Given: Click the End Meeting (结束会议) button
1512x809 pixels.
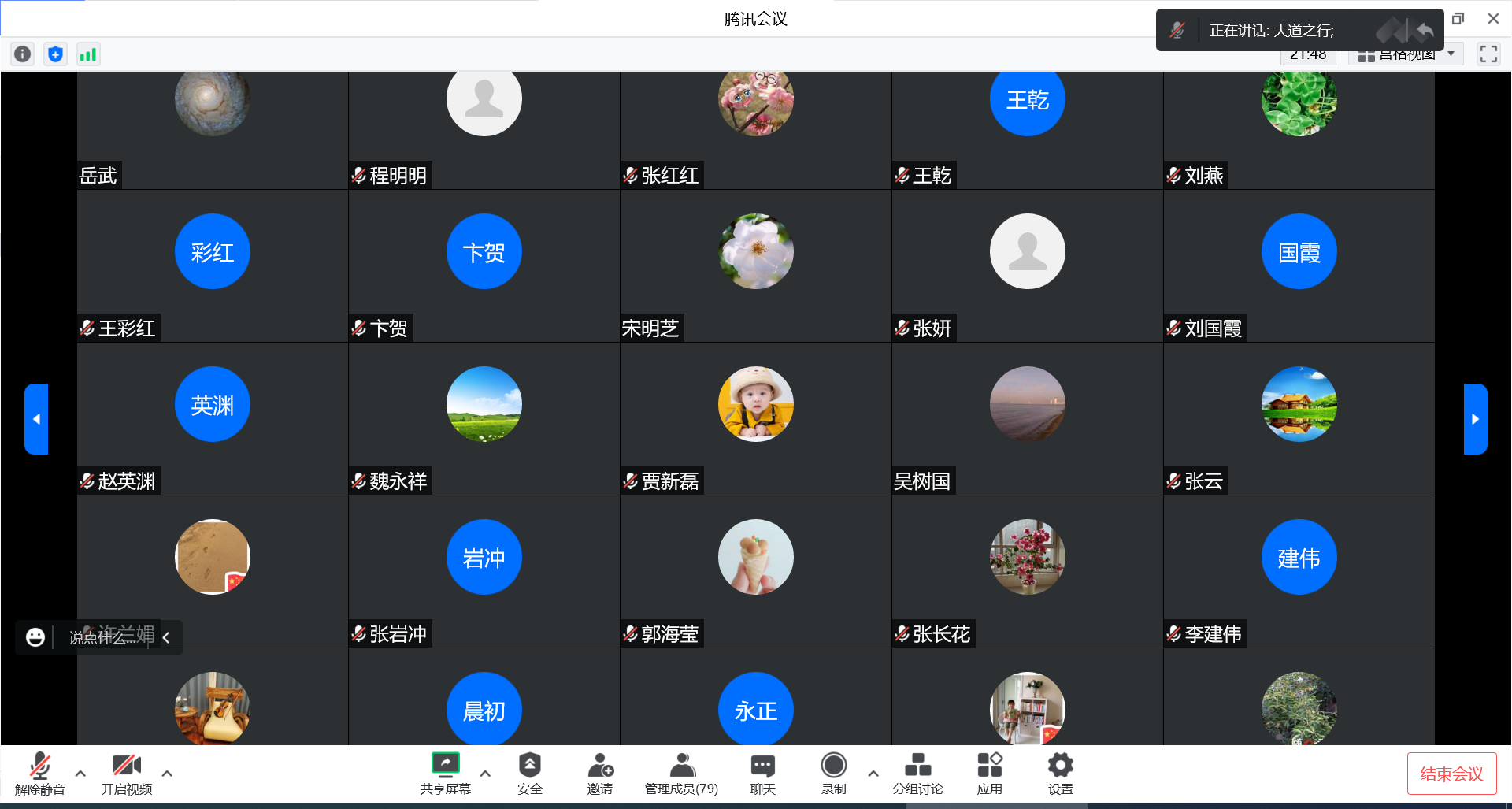Looking at the screenshot, I should (1451, 774).
